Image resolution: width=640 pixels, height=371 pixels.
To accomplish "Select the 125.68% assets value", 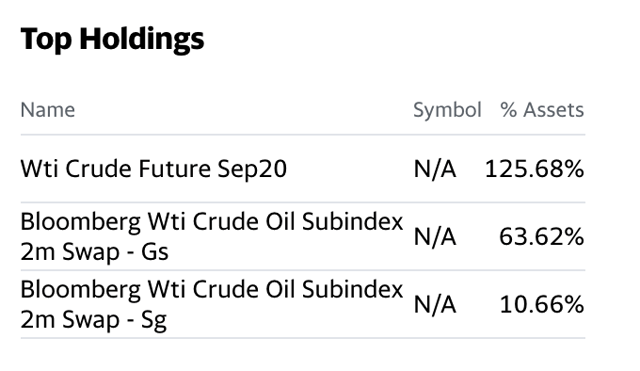I will pos(534,169).
